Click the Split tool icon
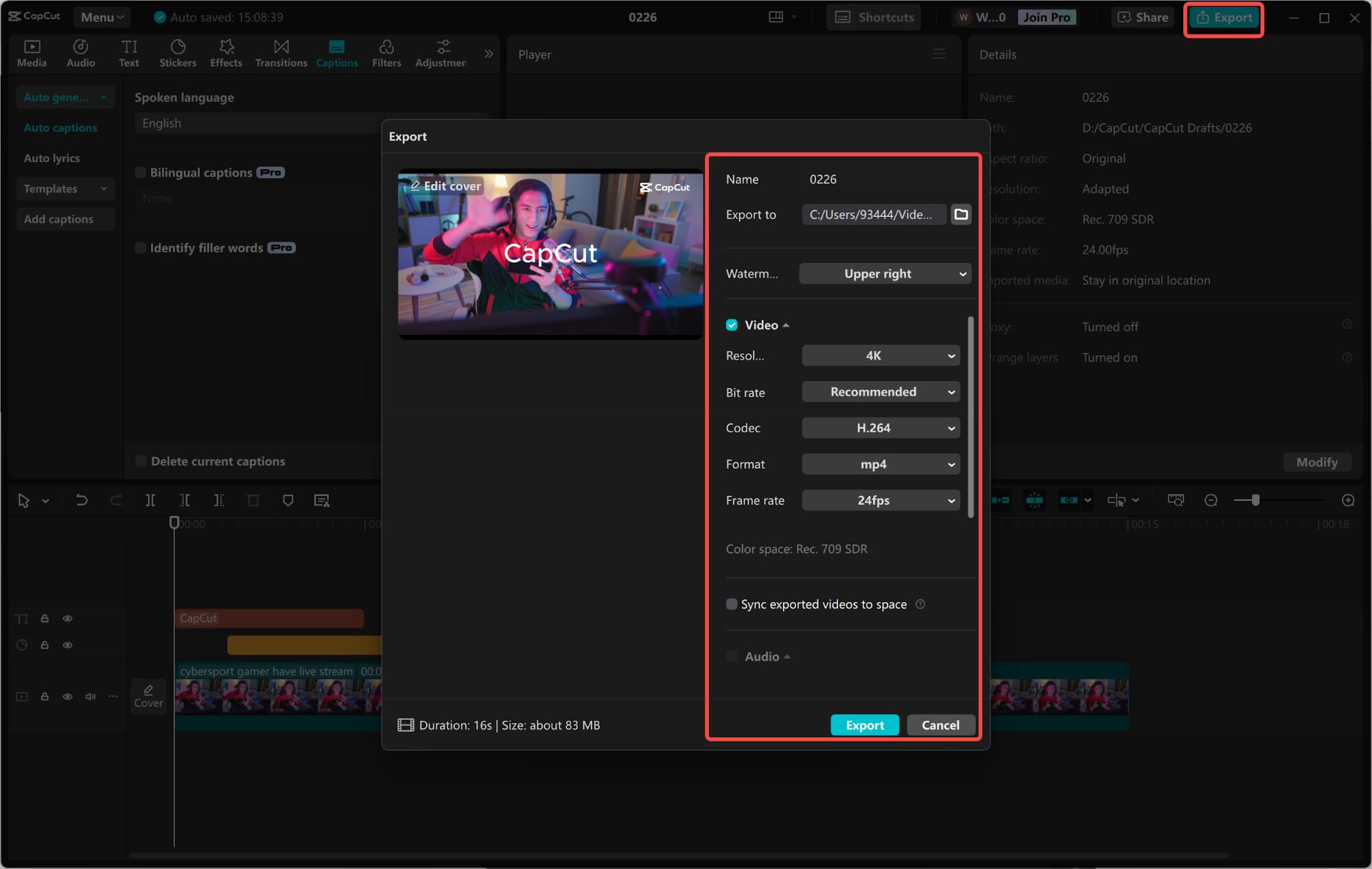This screenshot has width=1372, height=869. [150, 500]
